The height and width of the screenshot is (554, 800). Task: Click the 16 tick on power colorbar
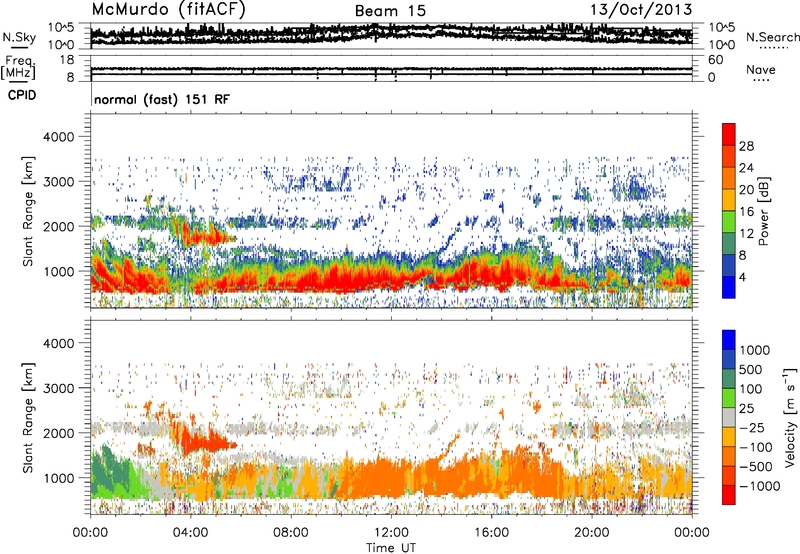coord(746,212)
